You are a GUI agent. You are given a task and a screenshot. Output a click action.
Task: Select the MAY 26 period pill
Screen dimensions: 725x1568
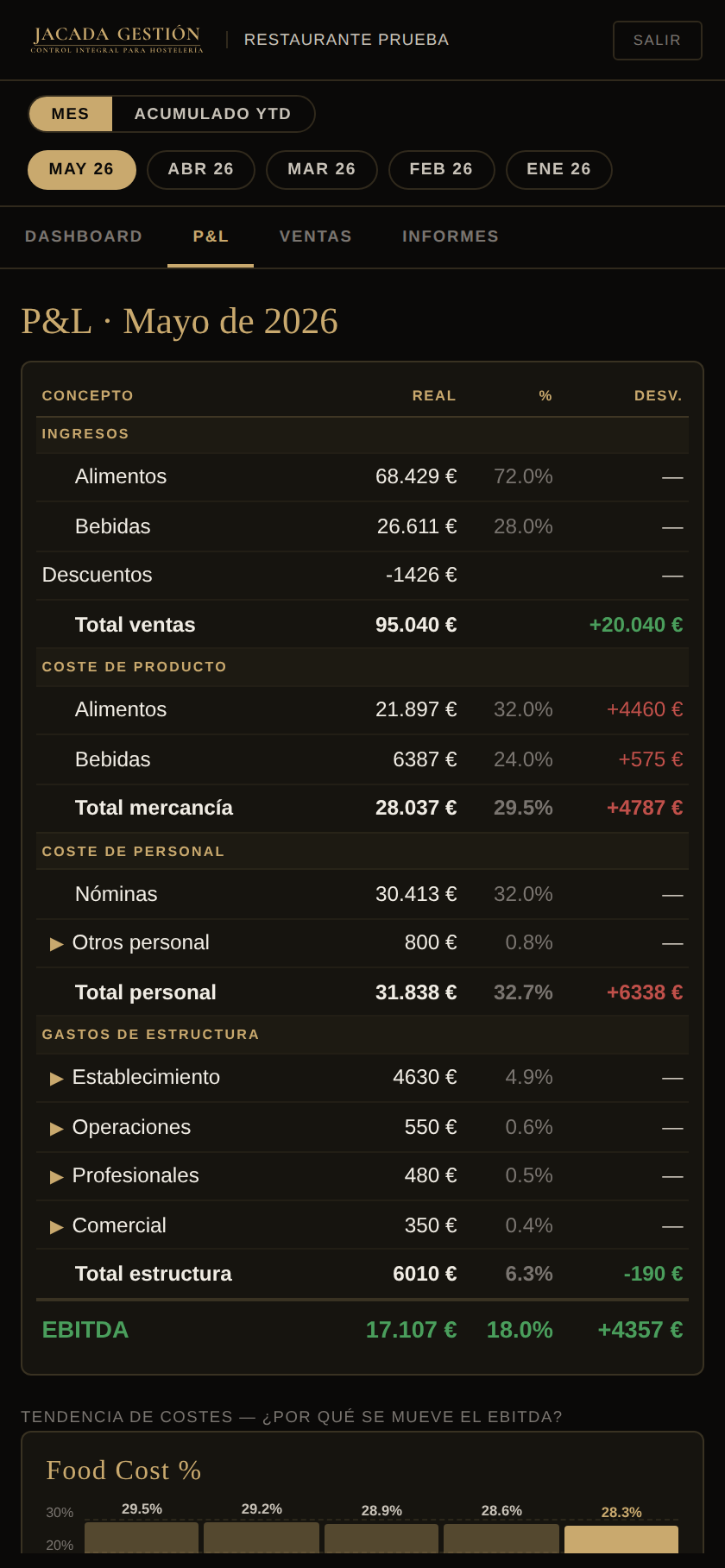point(82,169)
